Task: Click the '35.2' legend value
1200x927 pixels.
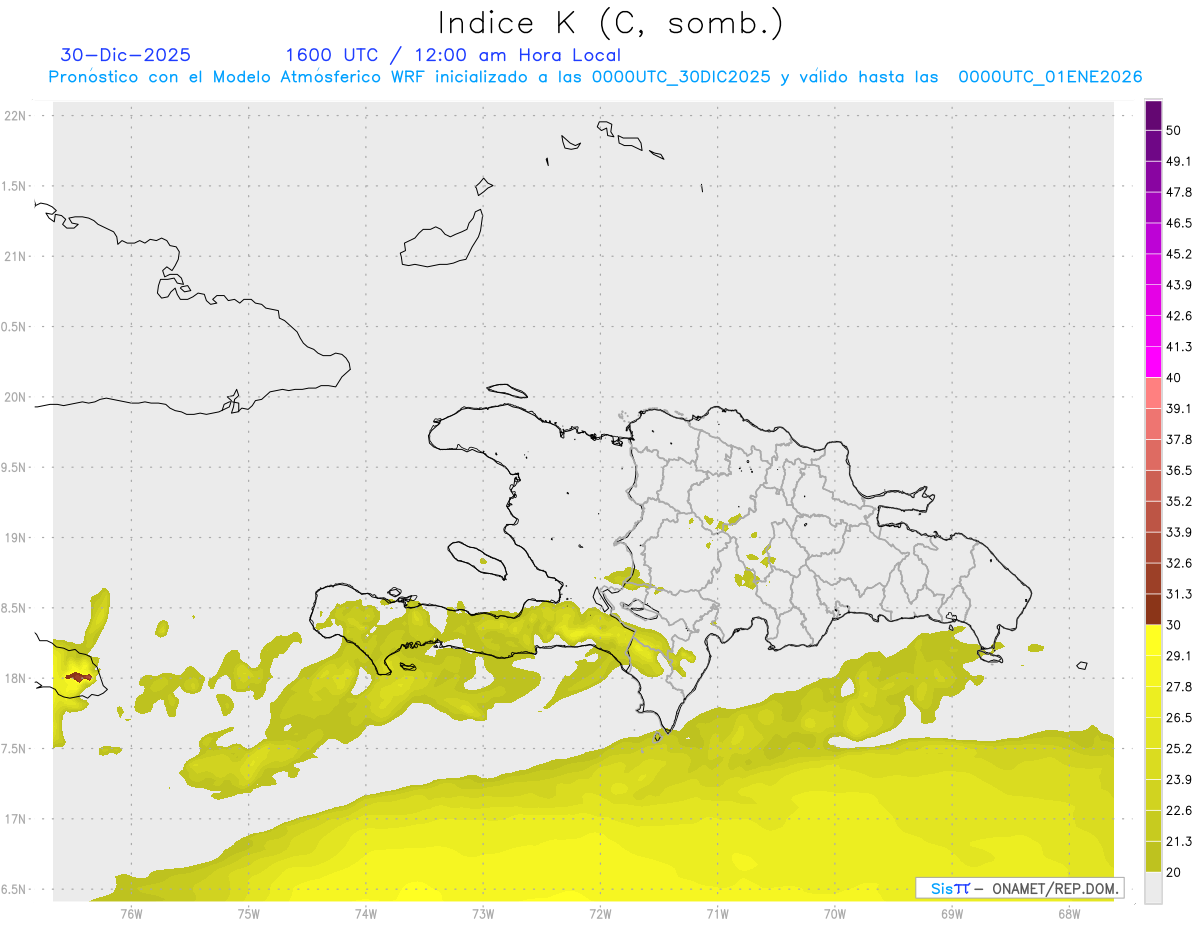Action: tap(1179, 501)
